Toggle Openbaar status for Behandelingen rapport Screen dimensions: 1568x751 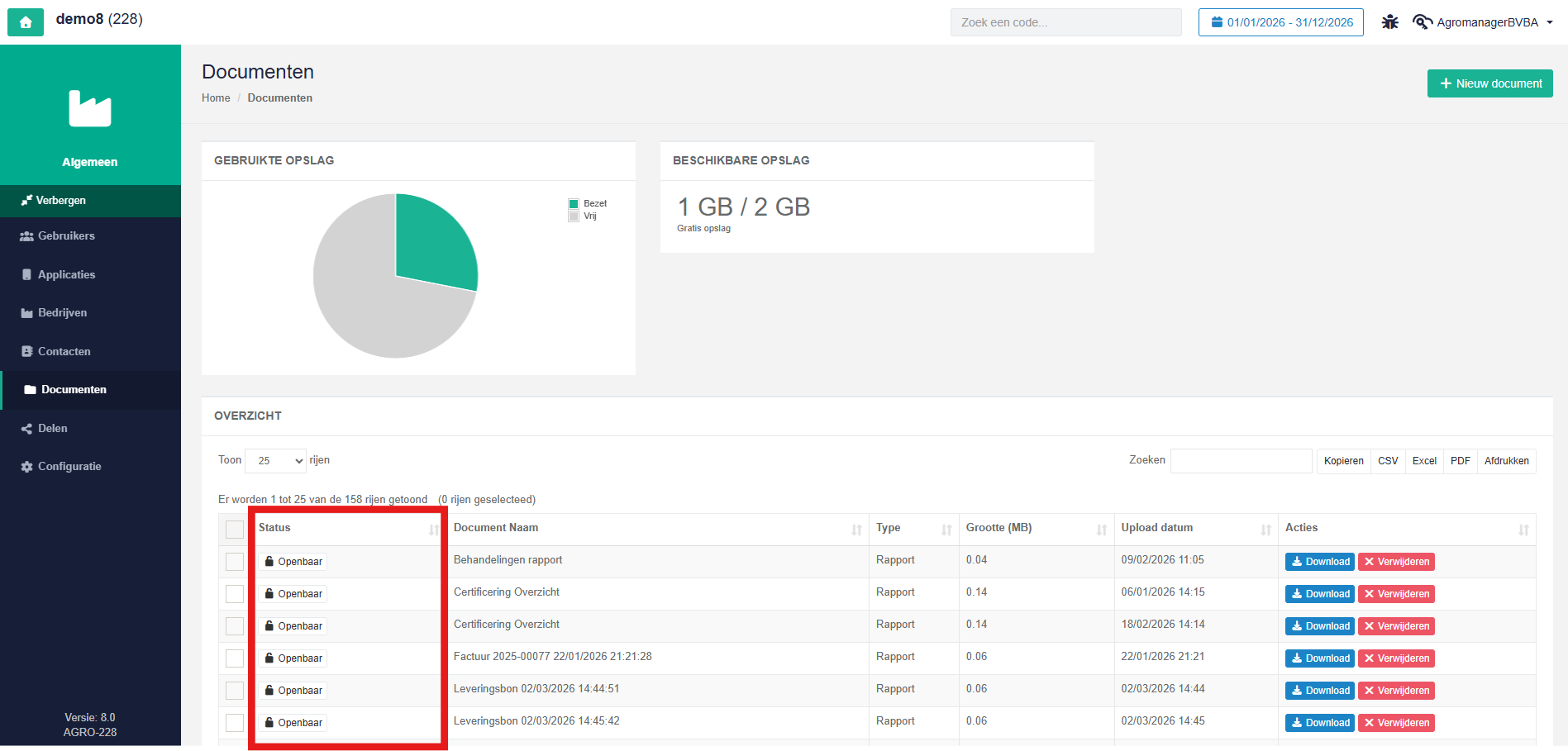point(293,562)
